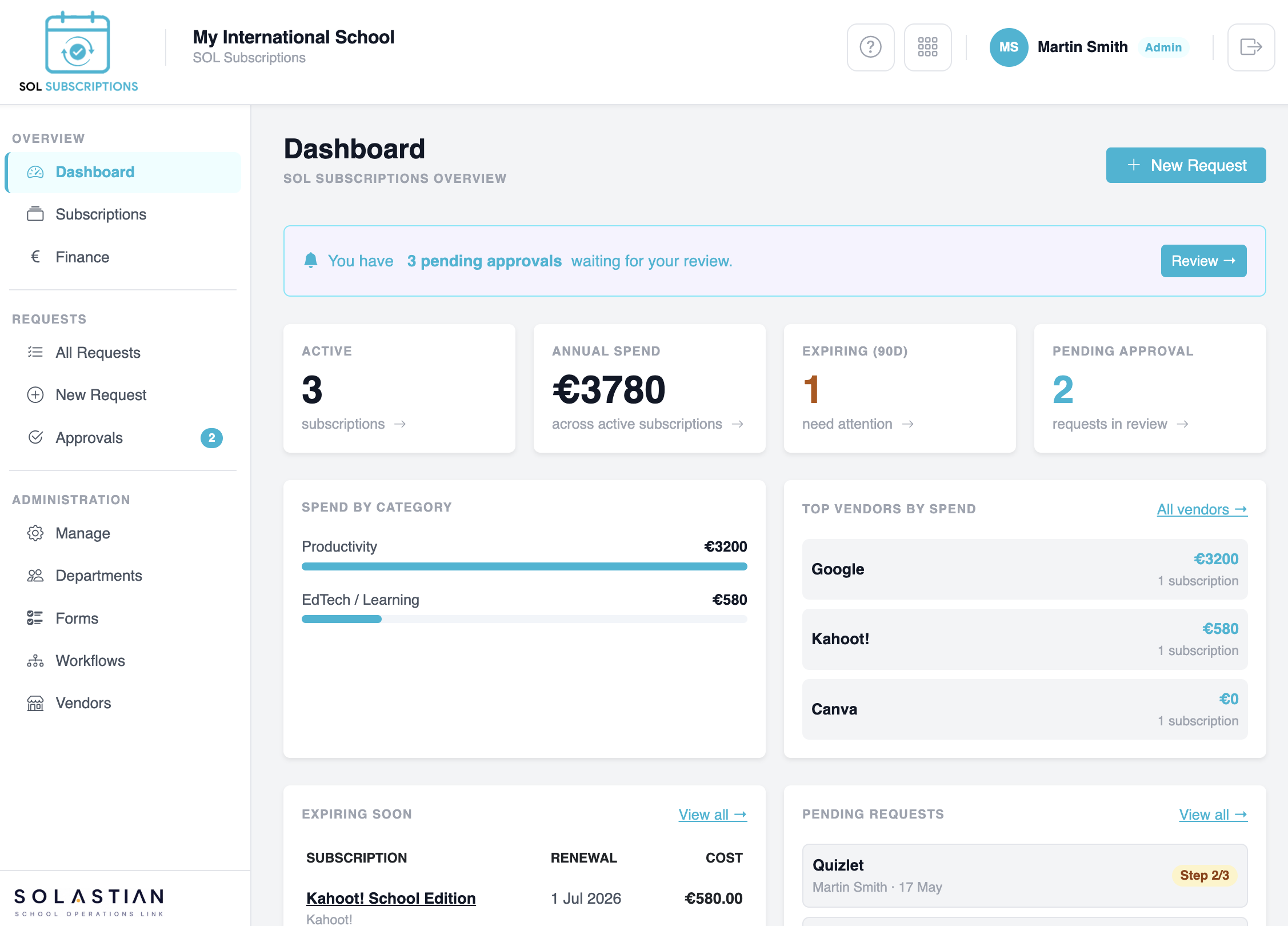Select the Kahoot! vendor row
The width and height of the screenshot is (1288, 926).
(x=1025, y=639)
